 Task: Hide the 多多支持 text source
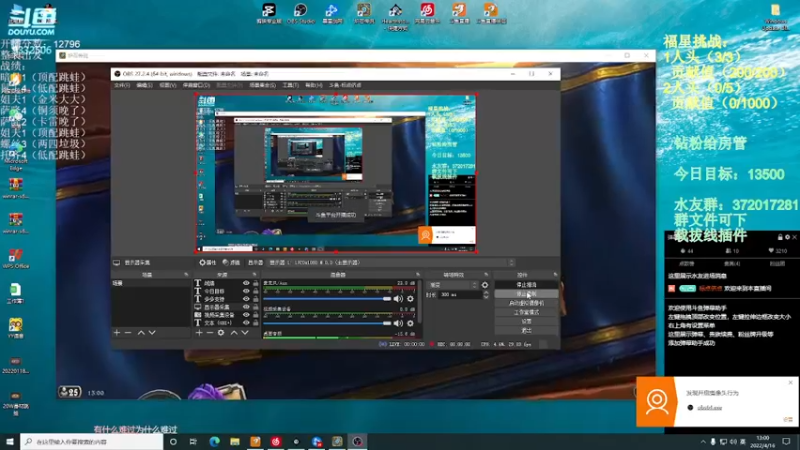tap(246, 299)
